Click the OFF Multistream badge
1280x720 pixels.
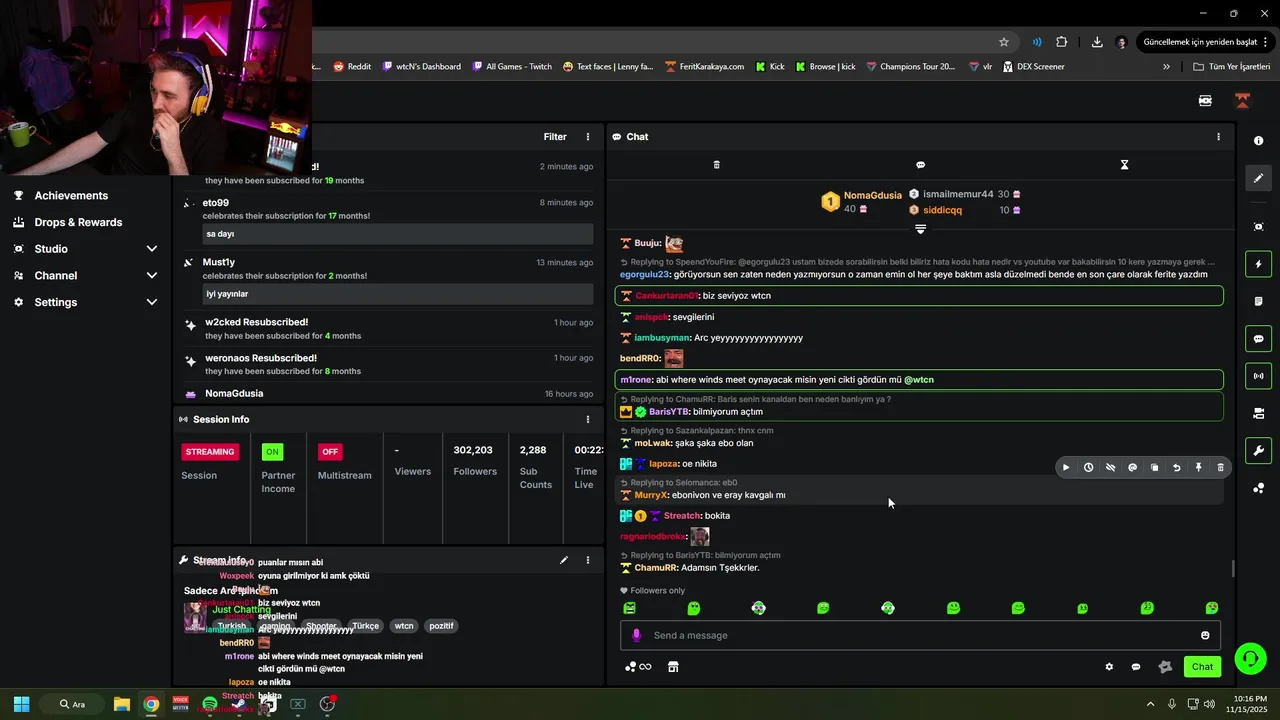point(330,452)
